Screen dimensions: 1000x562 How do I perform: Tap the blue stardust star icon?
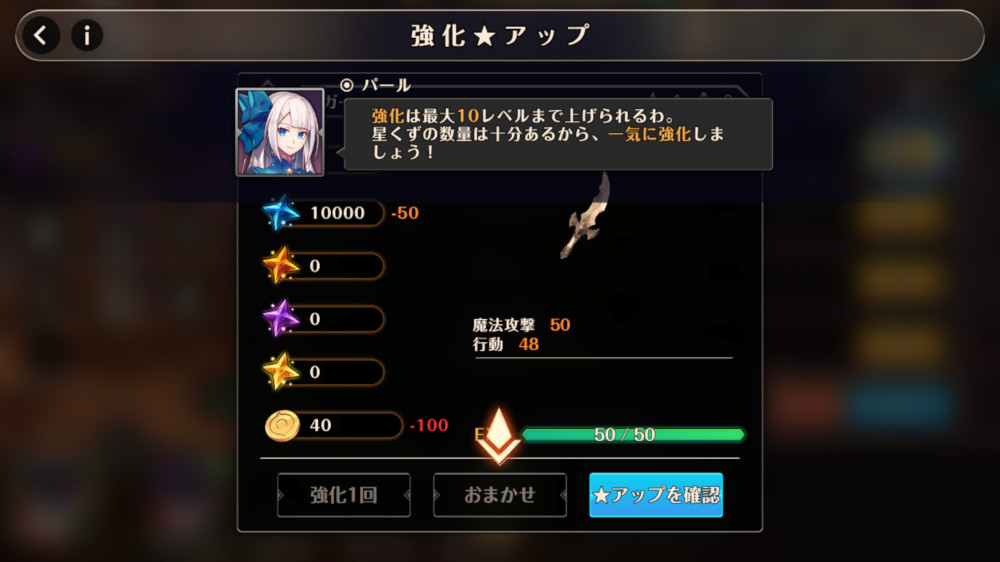pos(280,212)
